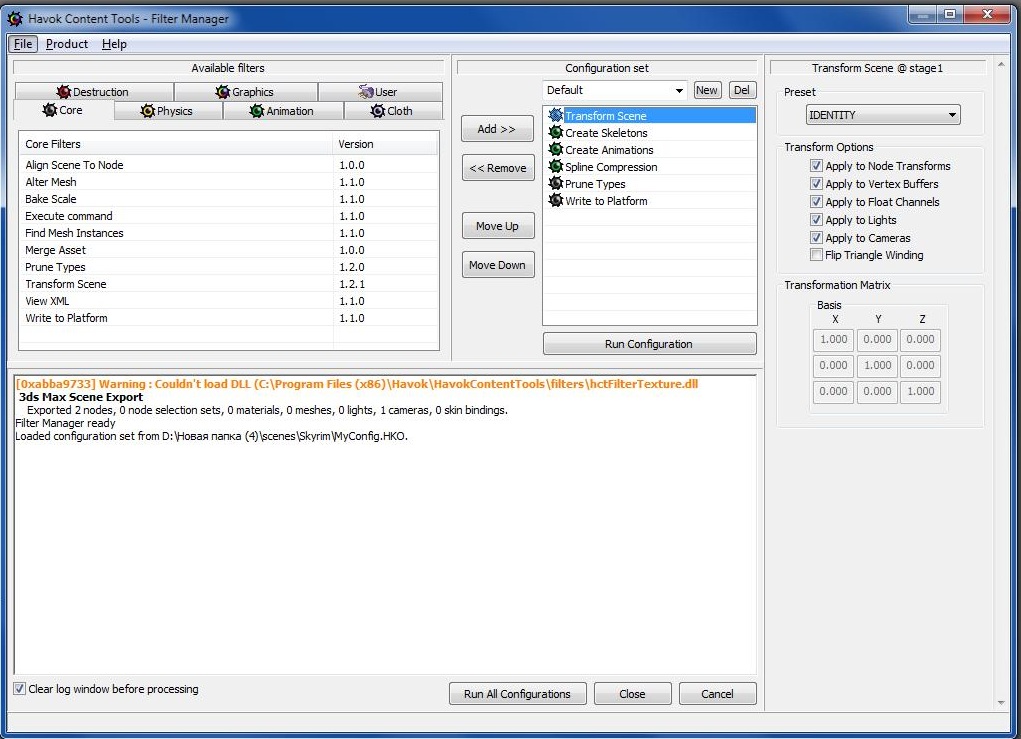Viewport: 1021px width, 739px height.
Task: Toggle Clear log window before processing
Action: (20, 689)
